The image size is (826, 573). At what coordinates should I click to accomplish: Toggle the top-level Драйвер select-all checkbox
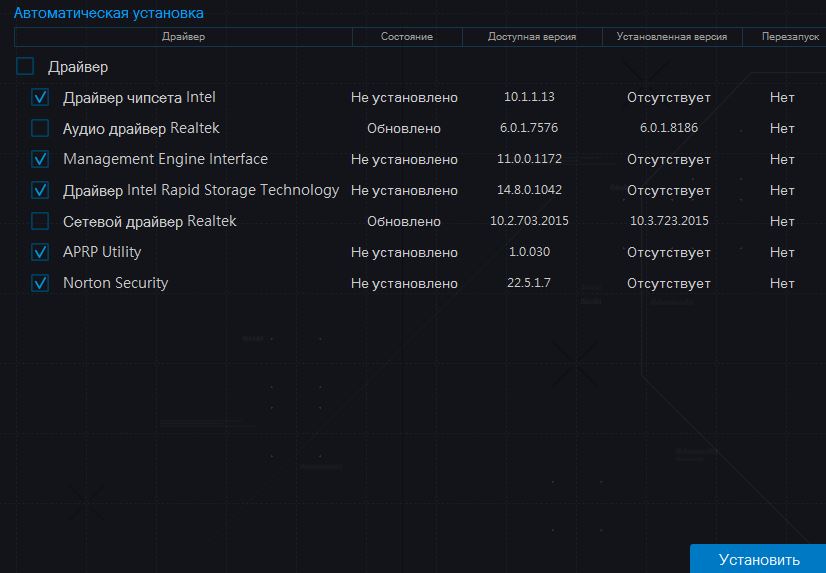point(26,67)
